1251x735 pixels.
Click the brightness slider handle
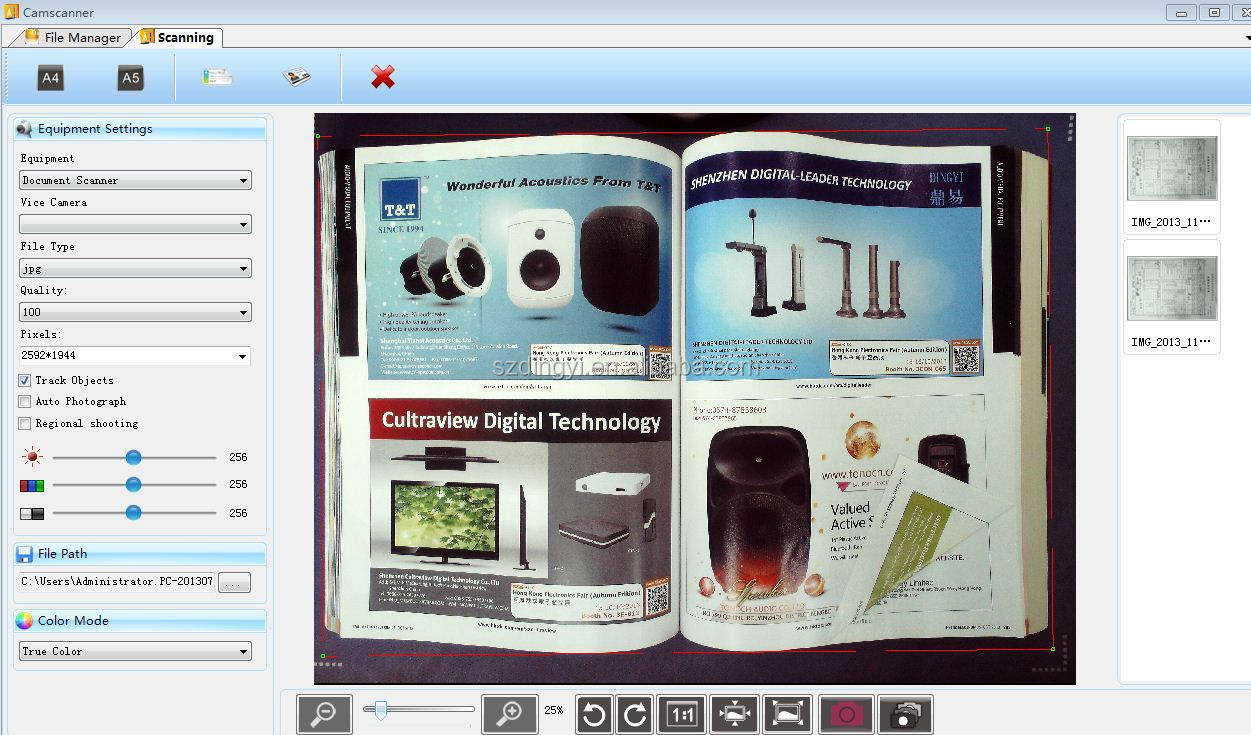(x=133, y=457)
